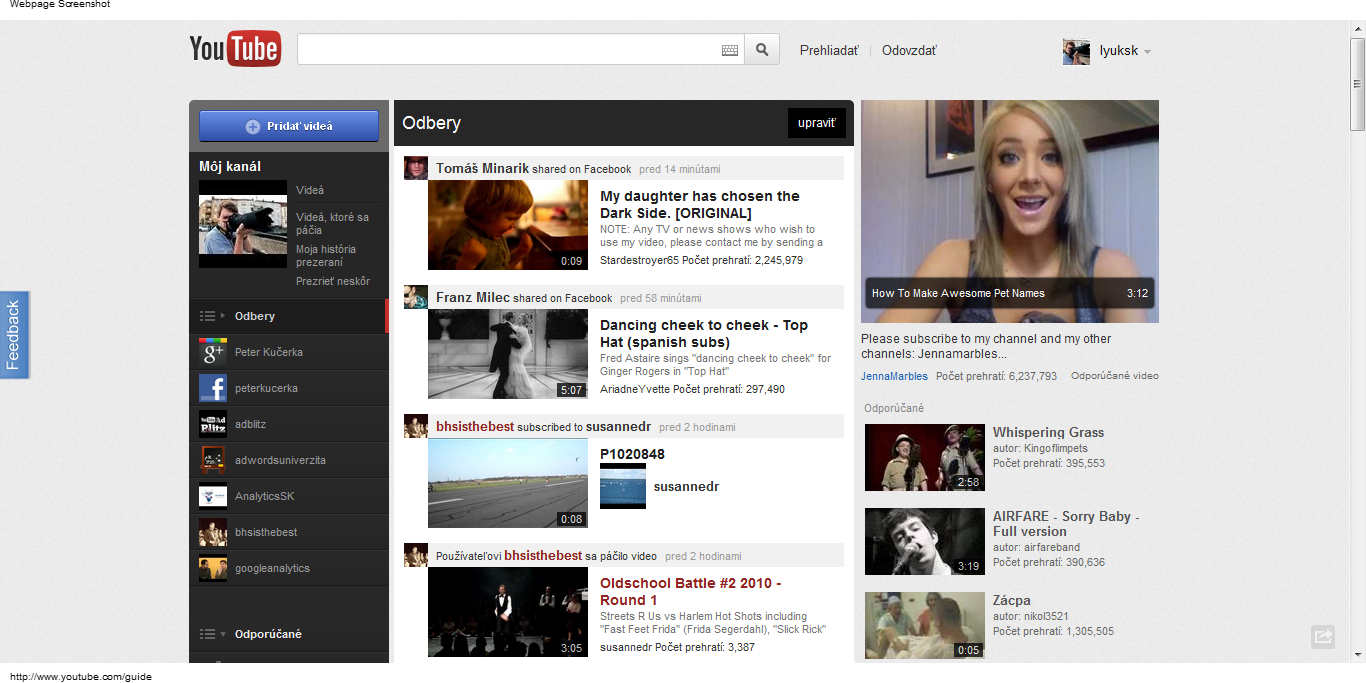Image resolution: width=1366 pixels, height=683 pixels.
Task: Click the Tomáš Minarik name link
Action: 482,168
